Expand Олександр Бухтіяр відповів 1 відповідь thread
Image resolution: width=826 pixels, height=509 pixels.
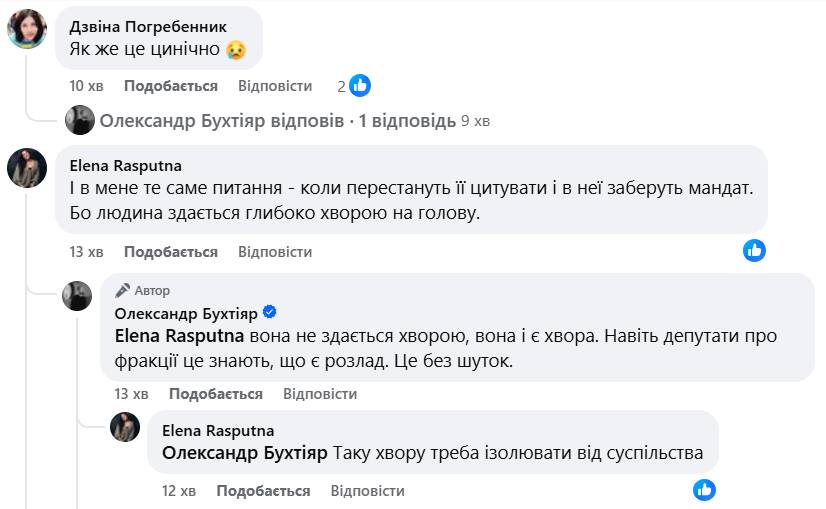click(x=276, y=121)
